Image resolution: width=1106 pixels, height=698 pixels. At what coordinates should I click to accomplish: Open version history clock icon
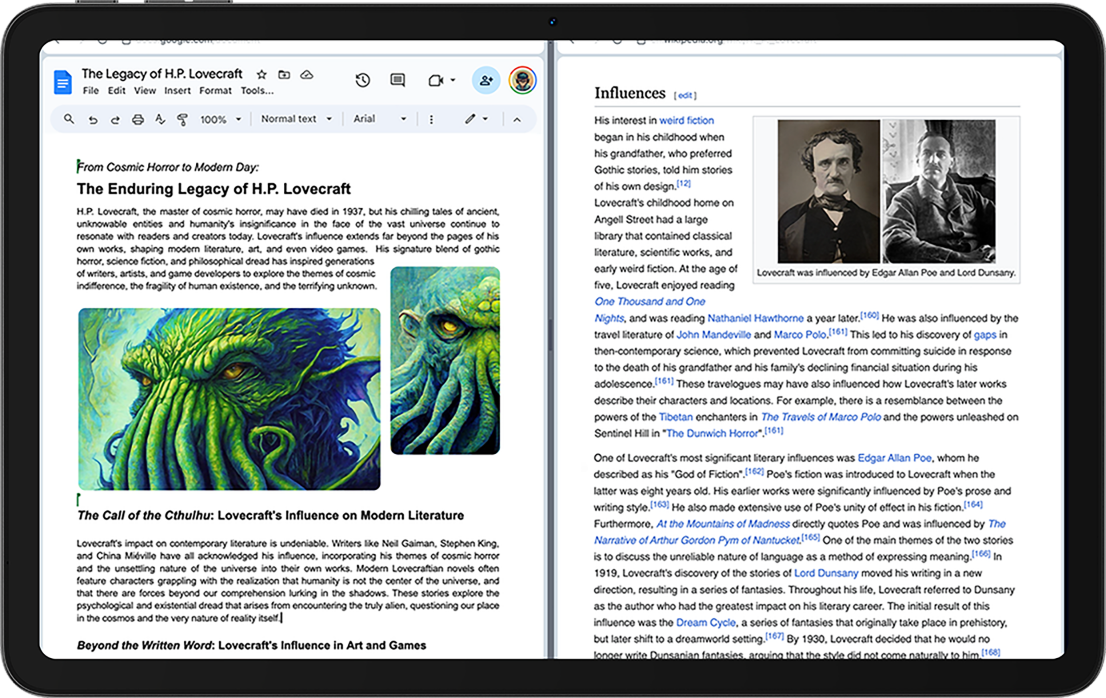[363, 80]
